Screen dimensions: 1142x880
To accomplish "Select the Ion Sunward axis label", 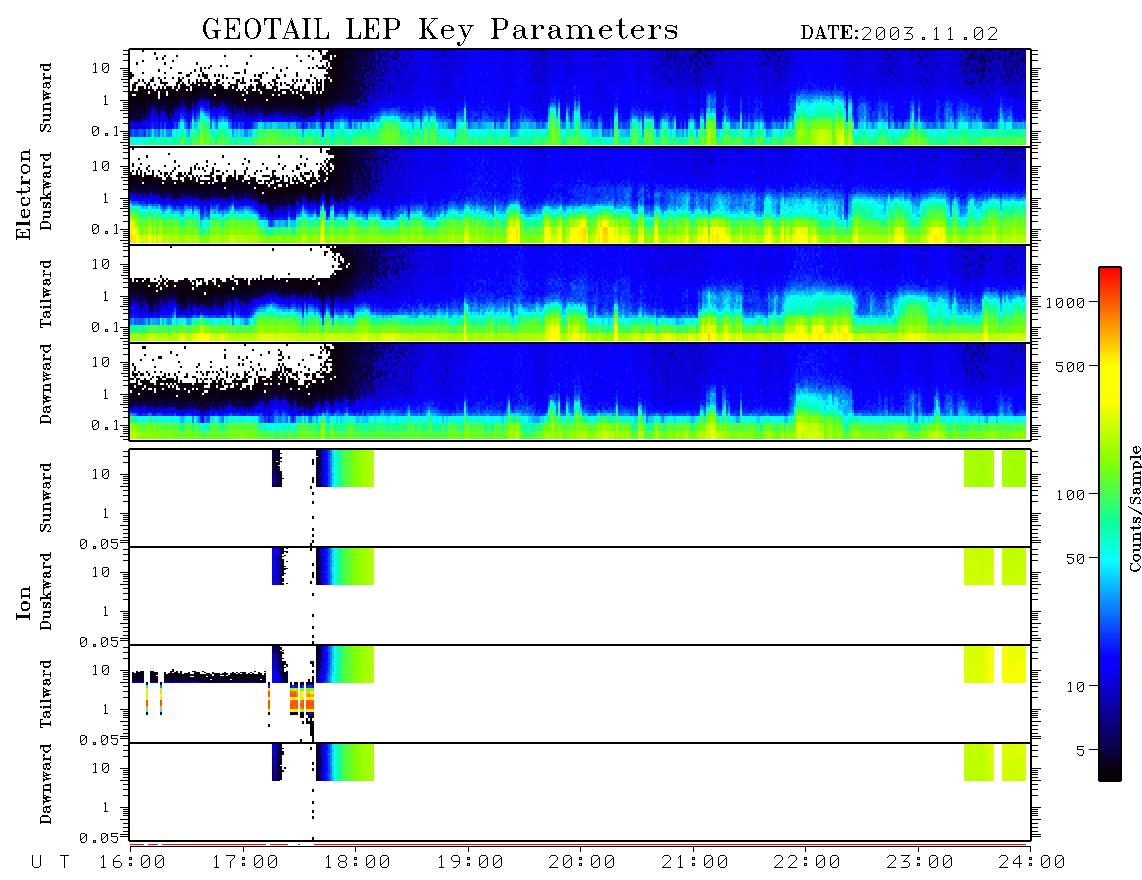I will [x=46, y=498].
